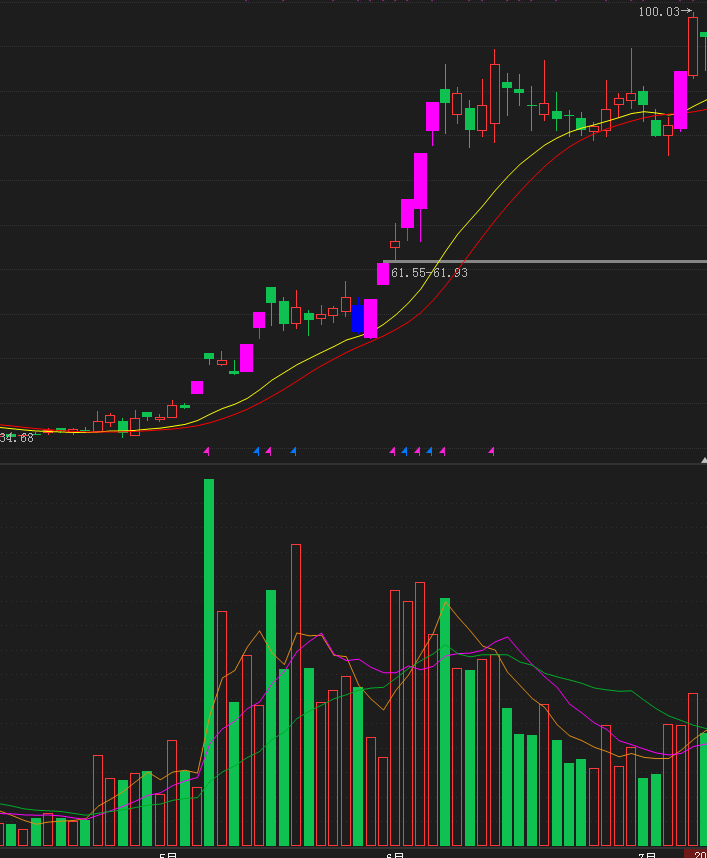The image size is (707, 858).
Task: Select the solid blue candlestick
Action: pos(357,318)
